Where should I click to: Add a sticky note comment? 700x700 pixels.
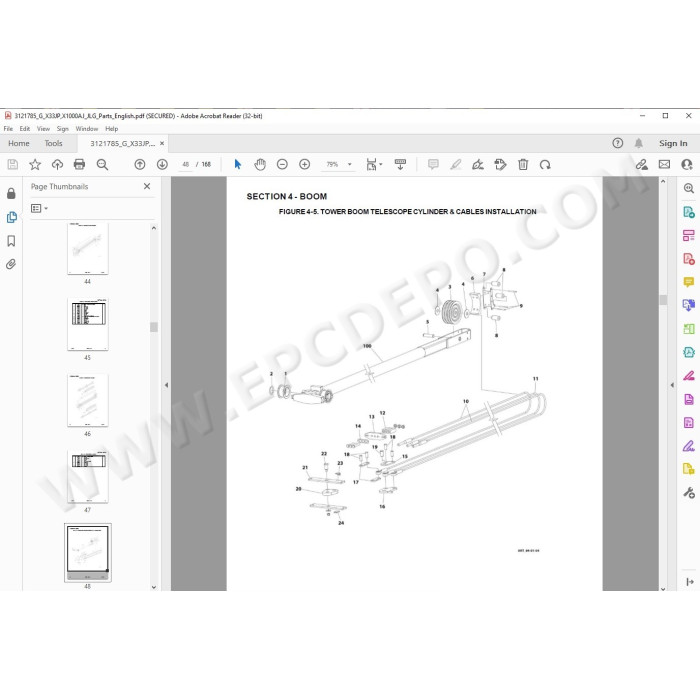433,165
